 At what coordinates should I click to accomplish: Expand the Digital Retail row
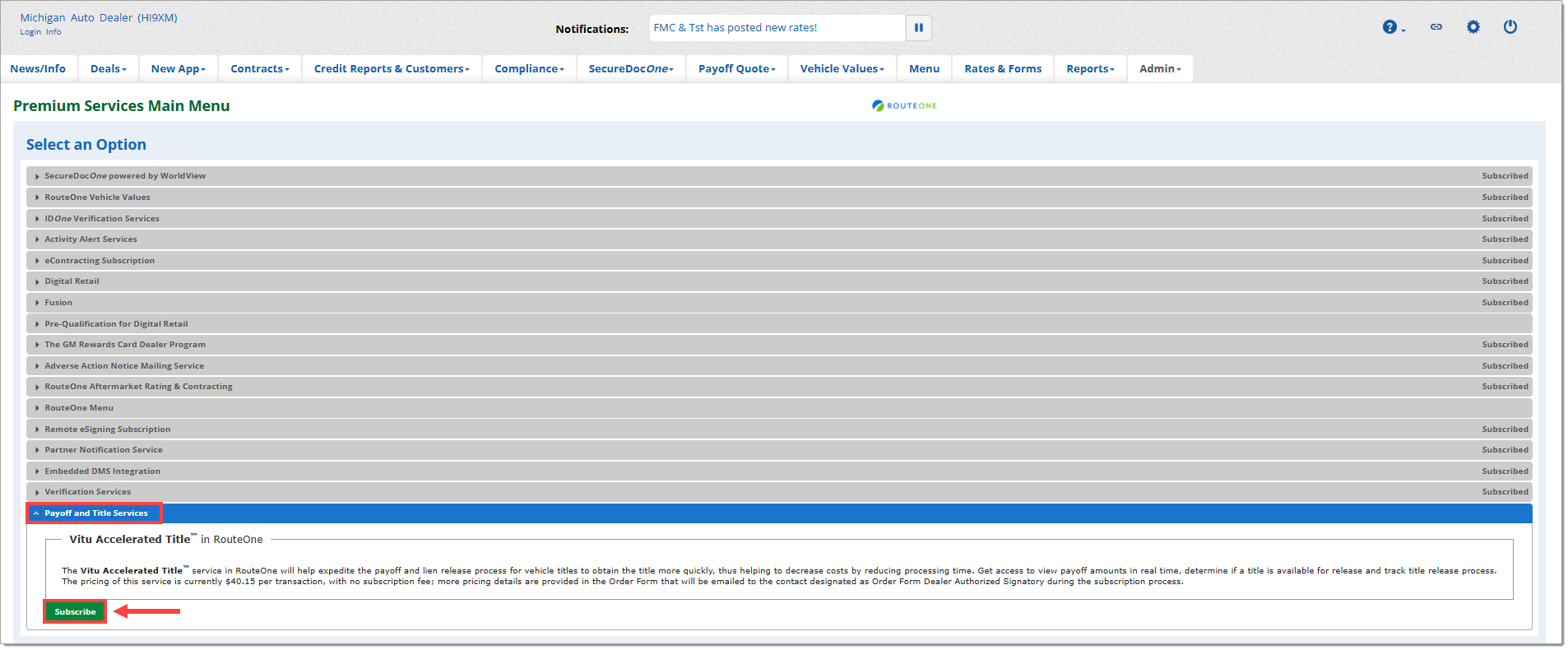click(x=779, y=281)
